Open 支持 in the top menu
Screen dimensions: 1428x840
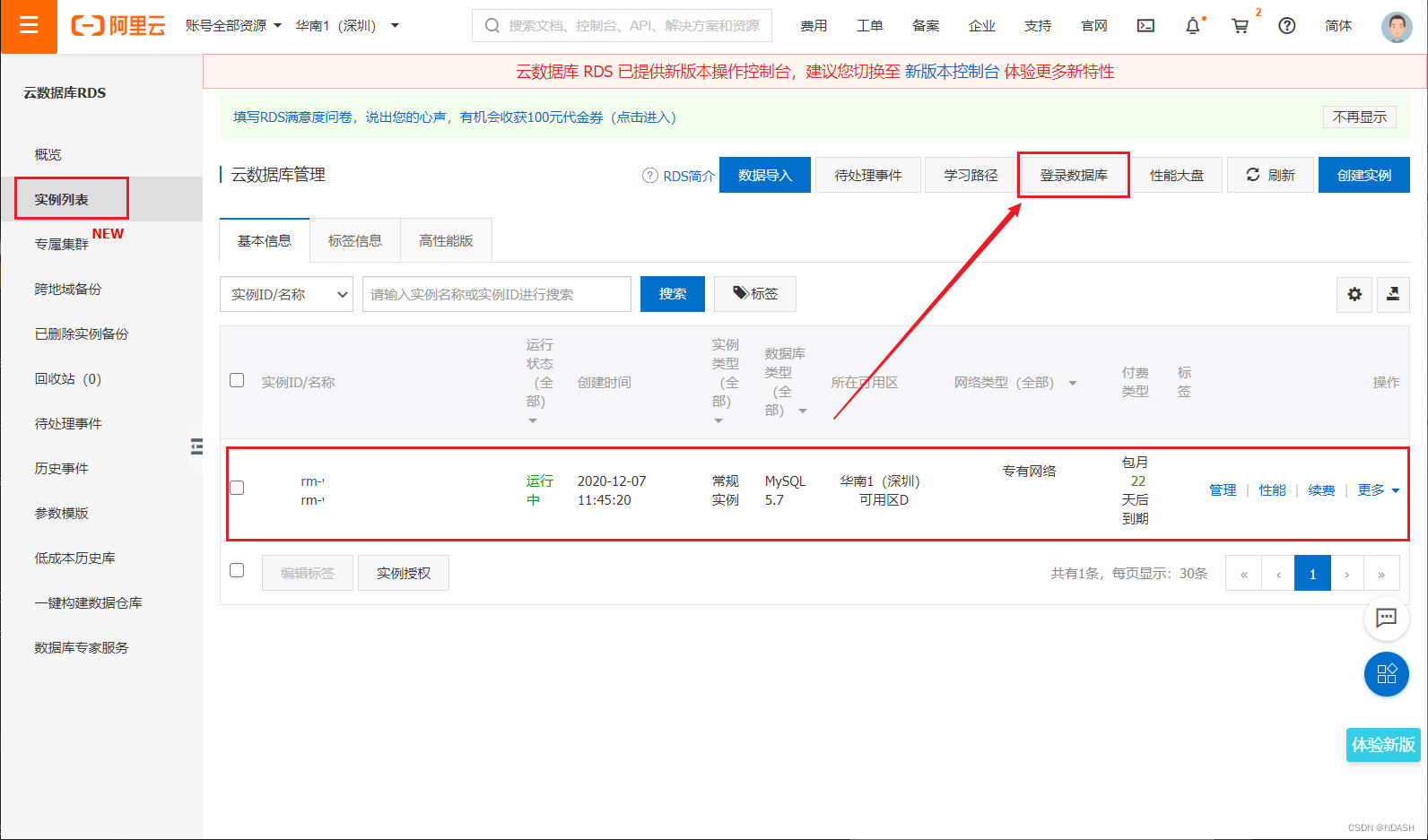[1038, 26]
